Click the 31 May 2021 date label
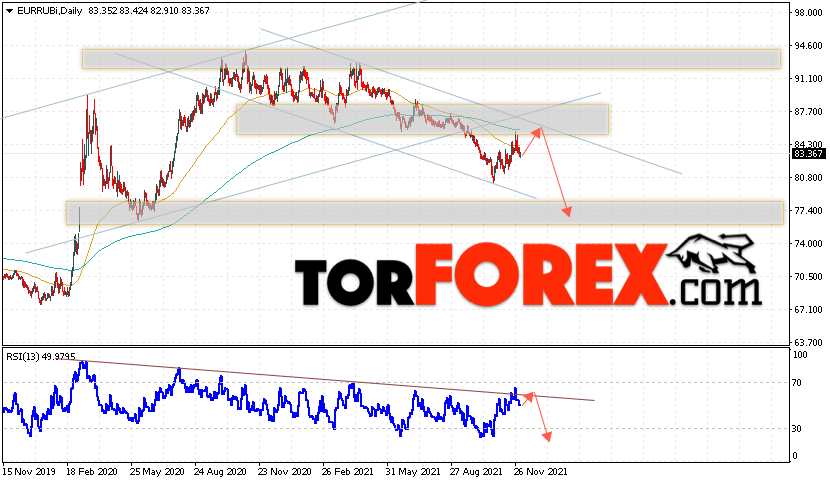 [413, 471]
